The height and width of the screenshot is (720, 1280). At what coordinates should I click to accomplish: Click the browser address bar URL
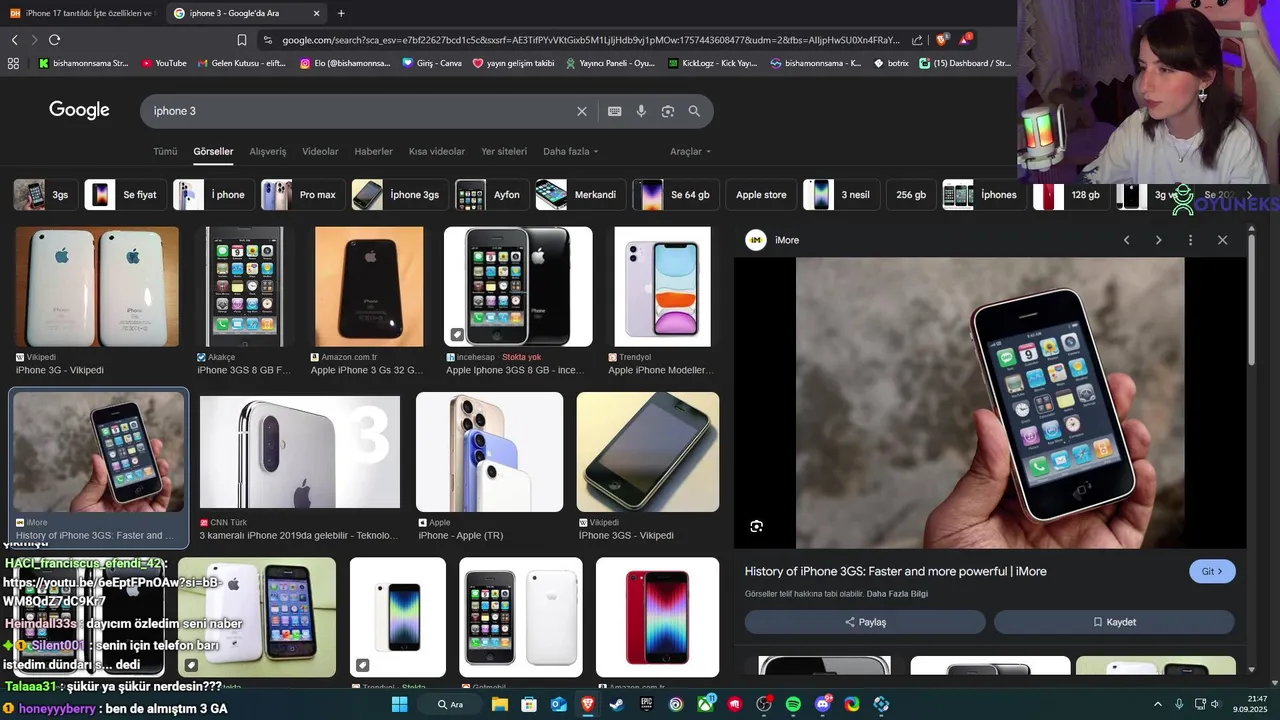[590, 40]
